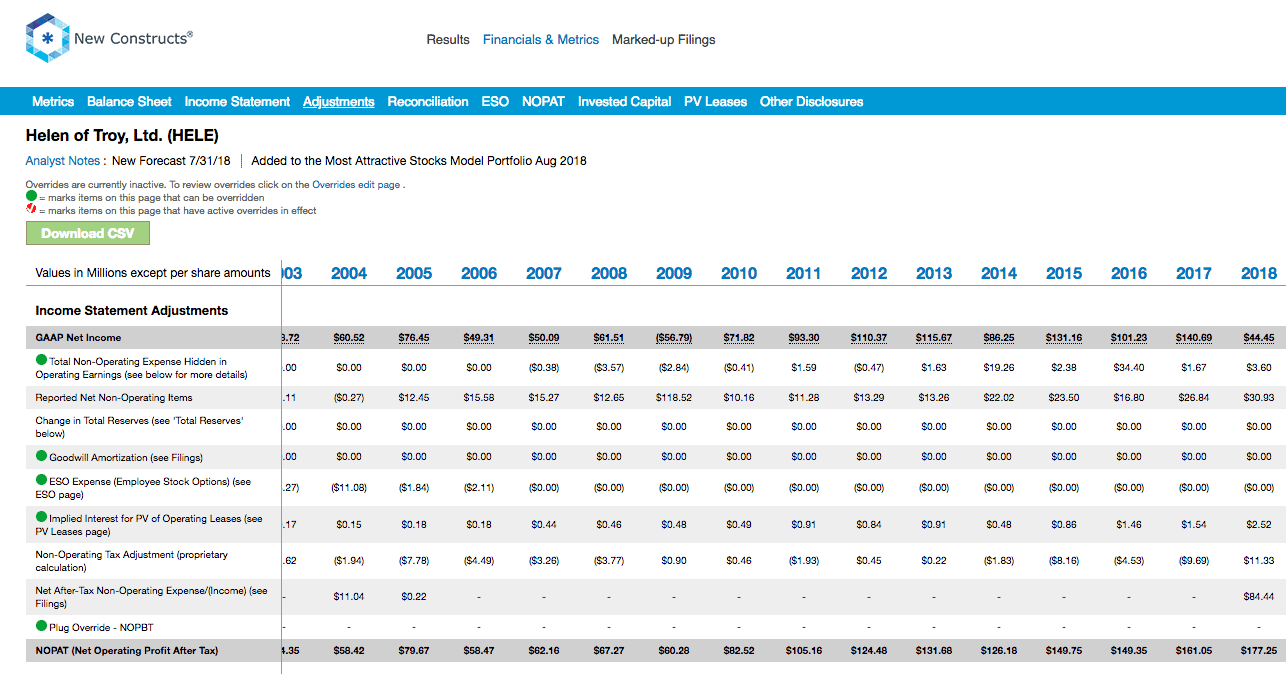Click the green override dot for Total Non-Operating Expense
Viewport: 1286px width, 674px height.
pyautogui.click(x=41, y=361)
